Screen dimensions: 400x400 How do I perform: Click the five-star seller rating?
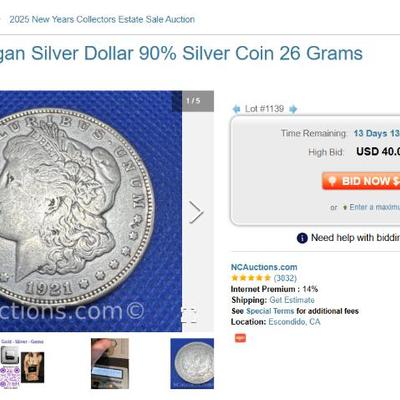click(x=251, y=278)
